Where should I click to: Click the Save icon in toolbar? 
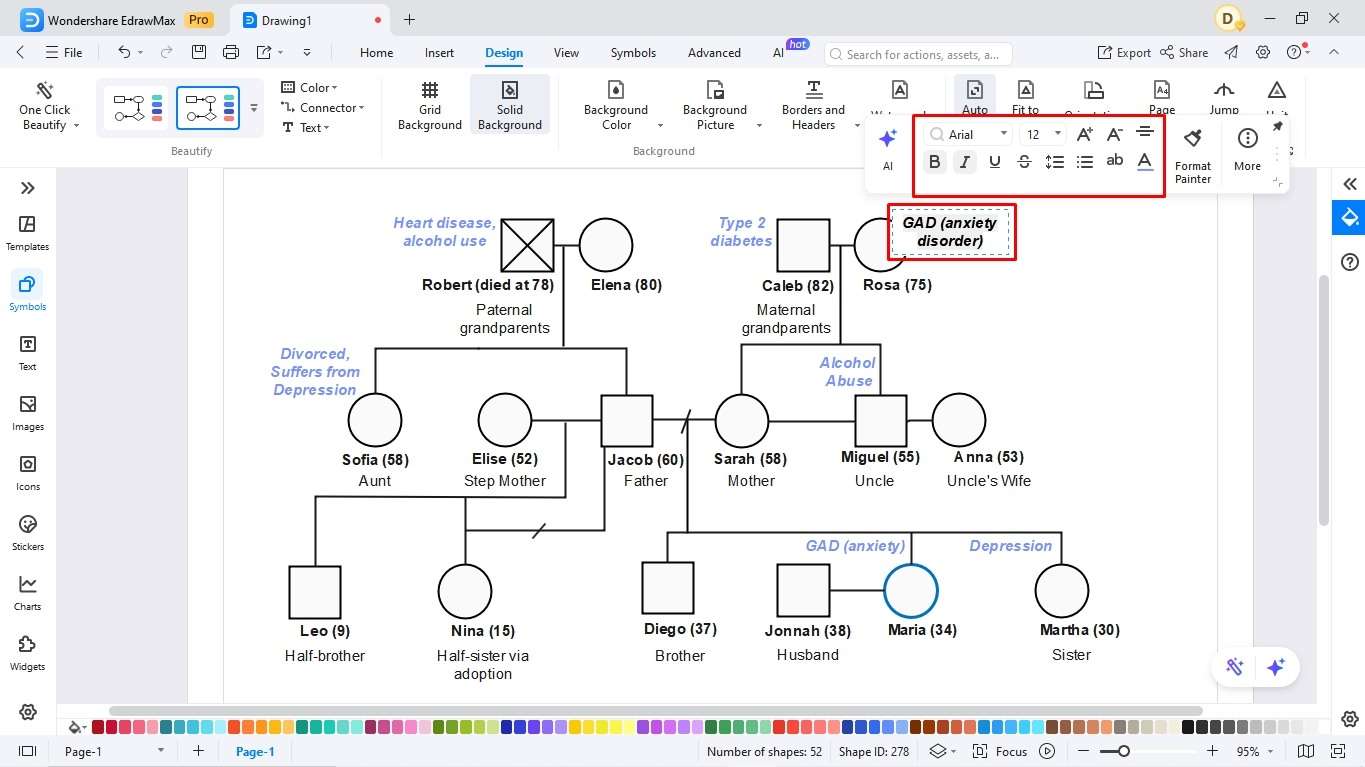point(199,52)
